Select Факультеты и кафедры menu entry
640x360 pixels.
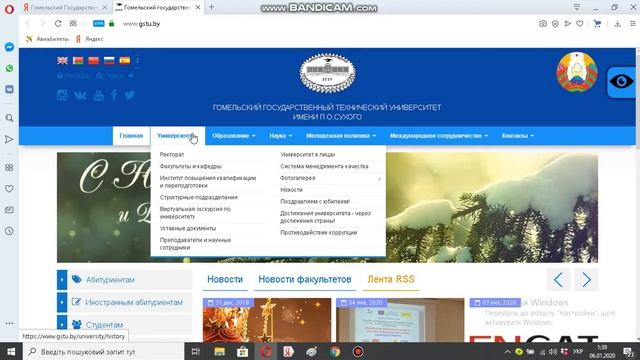(191, 166)
